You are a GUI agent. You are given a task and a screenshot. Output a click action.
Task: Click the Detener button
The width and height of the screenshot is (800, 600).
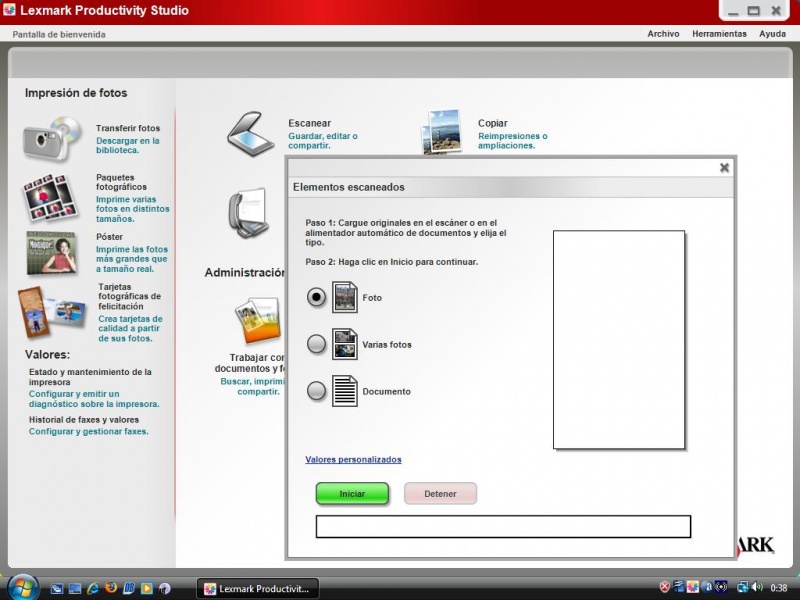pos(440,493)
